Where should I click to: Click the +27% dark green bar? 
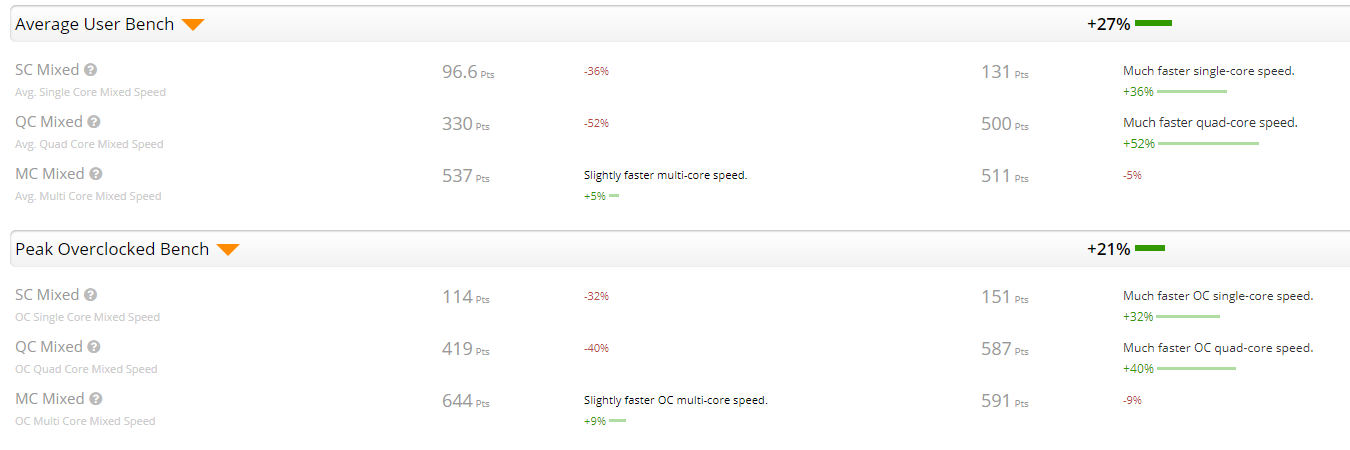pyautogui.click(x=1153, y=23)
